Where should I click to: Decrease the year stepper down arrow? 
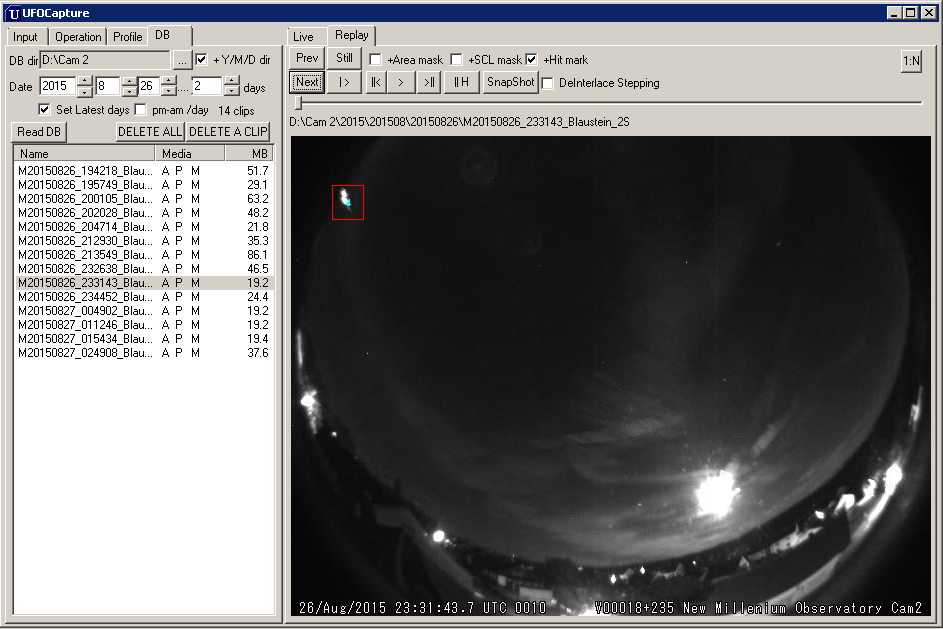85,91
